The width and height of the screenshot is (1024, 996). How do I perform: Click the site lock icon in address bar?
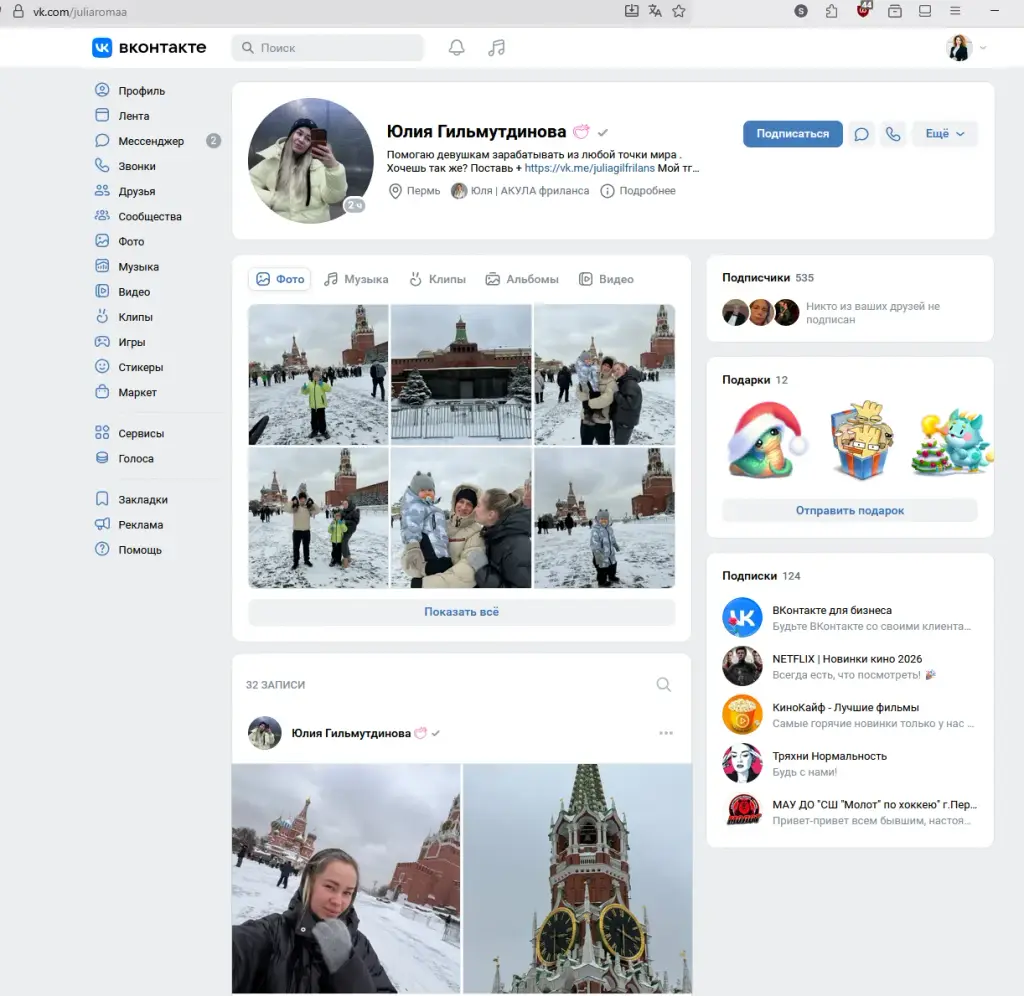(19, 11)
